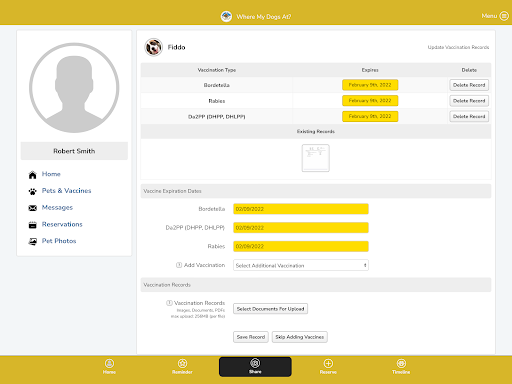This screenshot has width=512, height=384.
Task: Click the help icon beside Add Vaccination
Action: [179, 265]
